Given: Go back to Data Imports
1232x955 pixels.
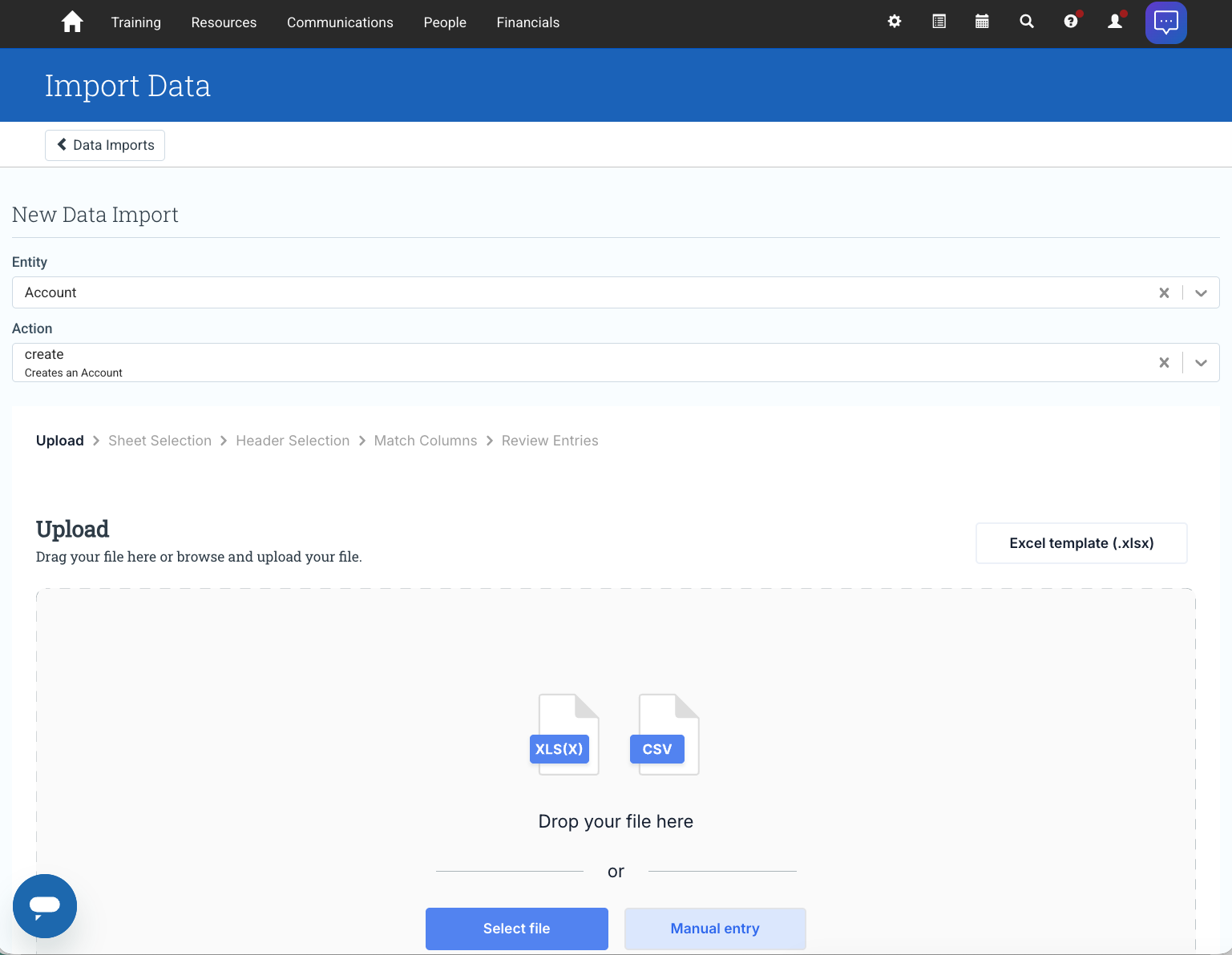Looking at the screenshot, I should coord(105,145).
